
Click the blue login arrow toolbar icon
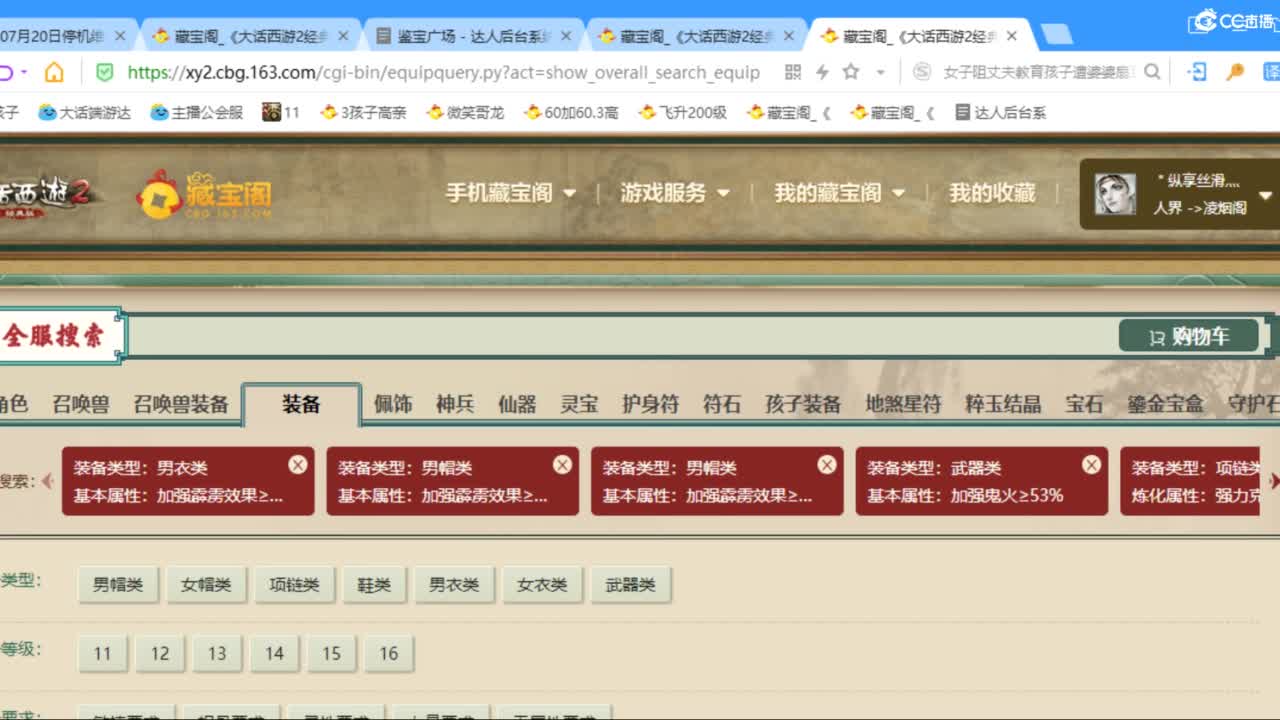pos(1196,72)
